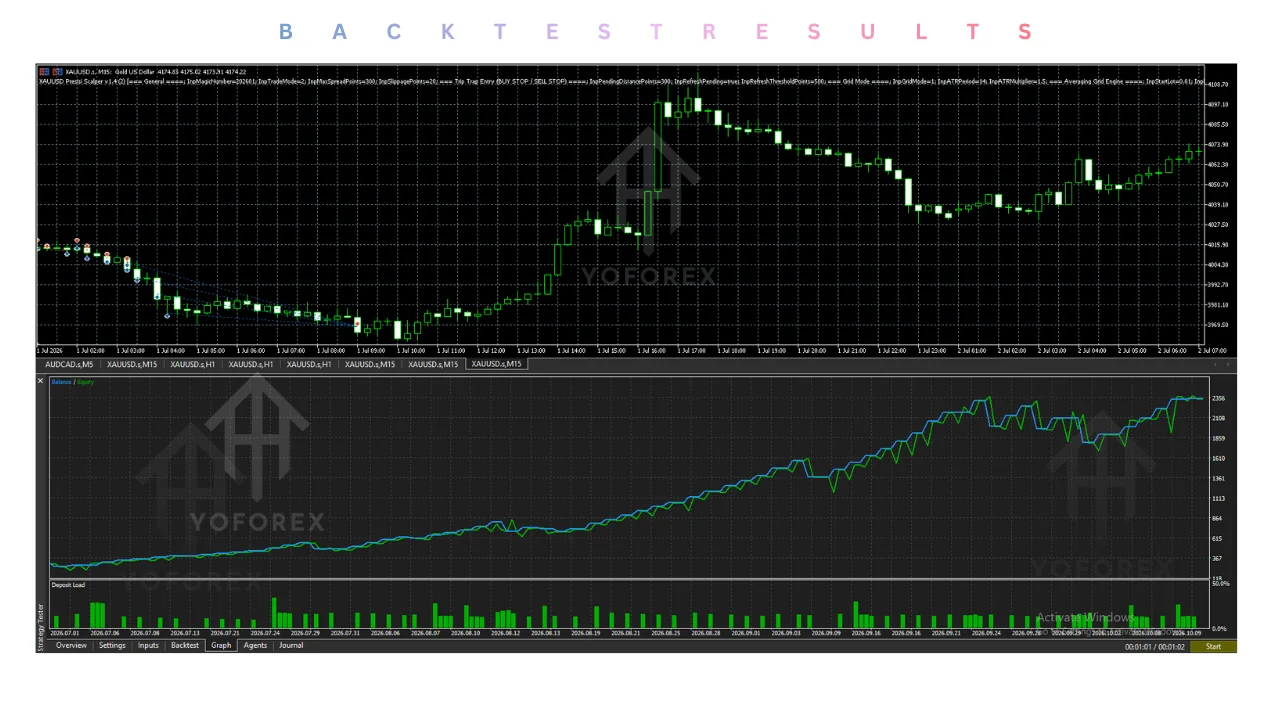1280x720 pixels.
Task: Select the Graph tab
Action: tap(221, 646)
